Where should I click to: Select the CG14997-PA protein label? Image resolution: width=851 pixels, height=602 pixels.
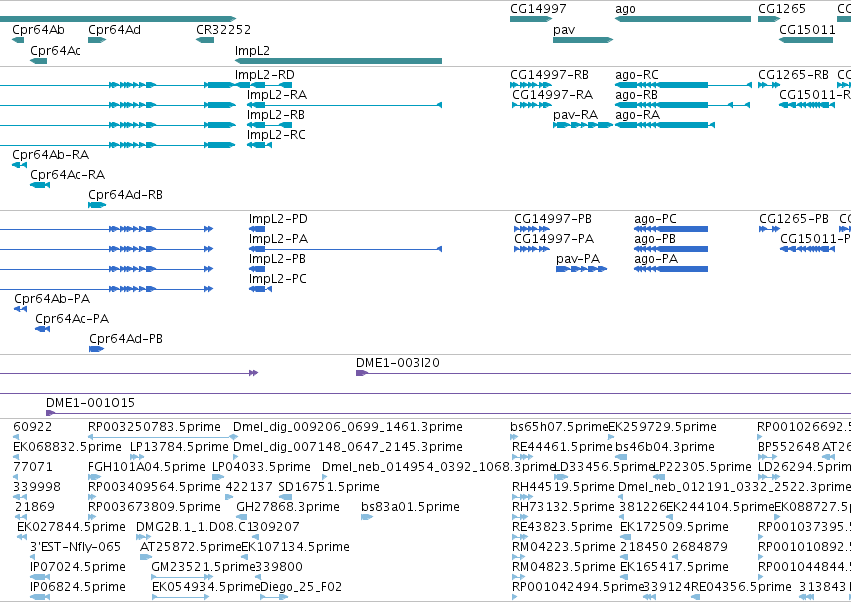point(554,239)
